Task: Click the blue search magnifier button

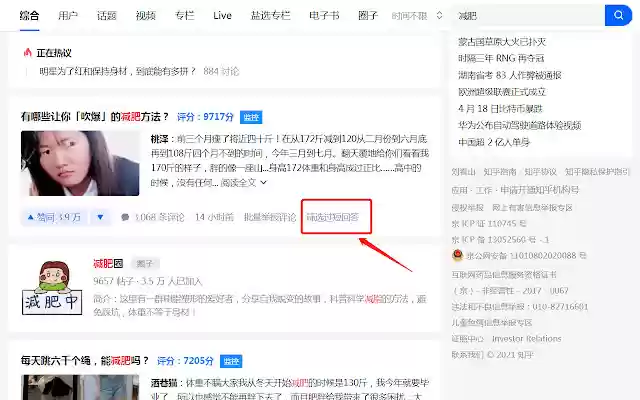Action: 618,16
